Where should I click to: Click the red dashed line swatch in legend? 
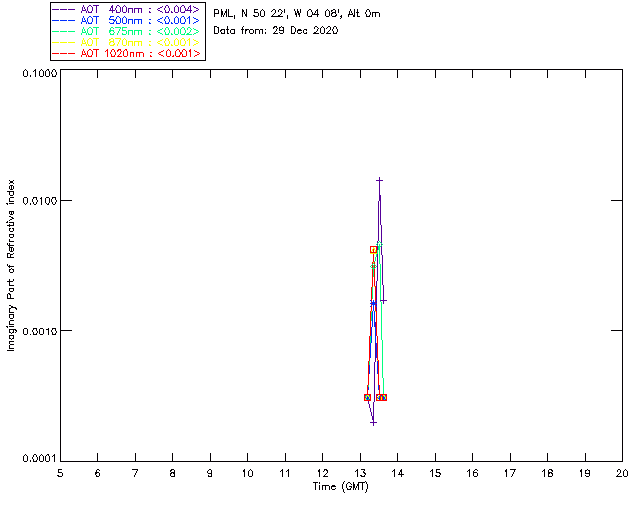[x=64, y=53]
